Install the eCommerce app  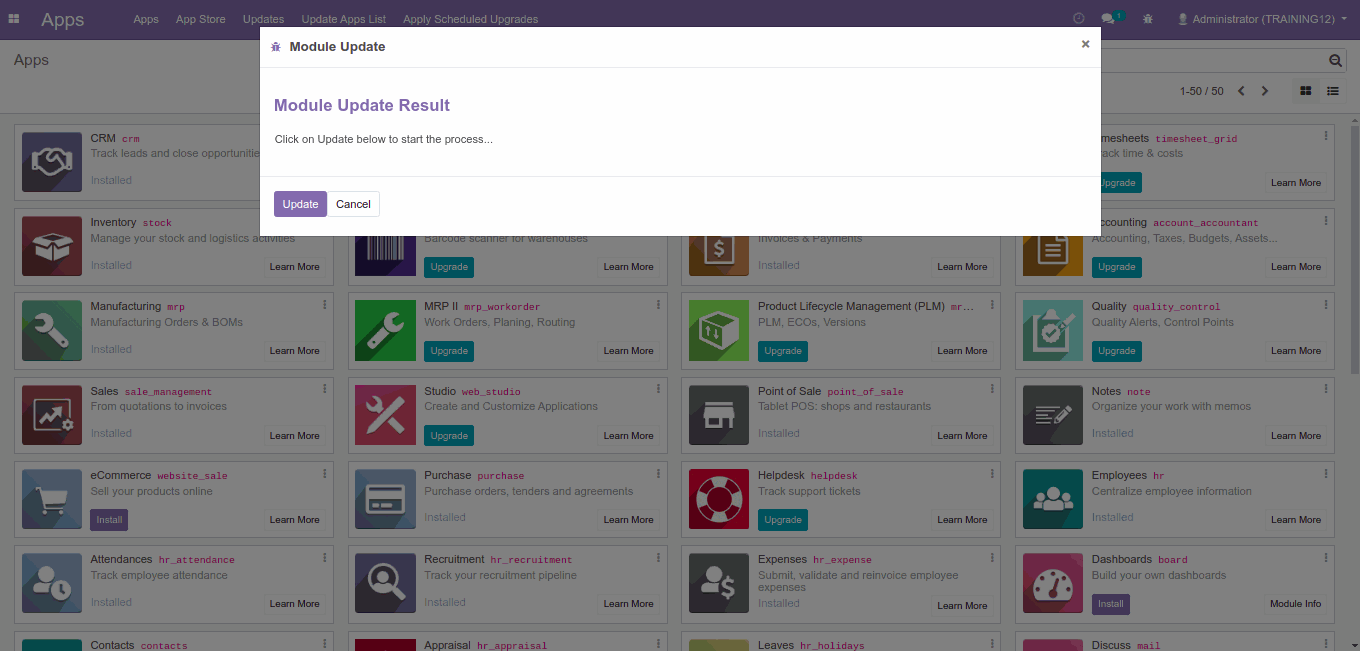click(109, 520)
